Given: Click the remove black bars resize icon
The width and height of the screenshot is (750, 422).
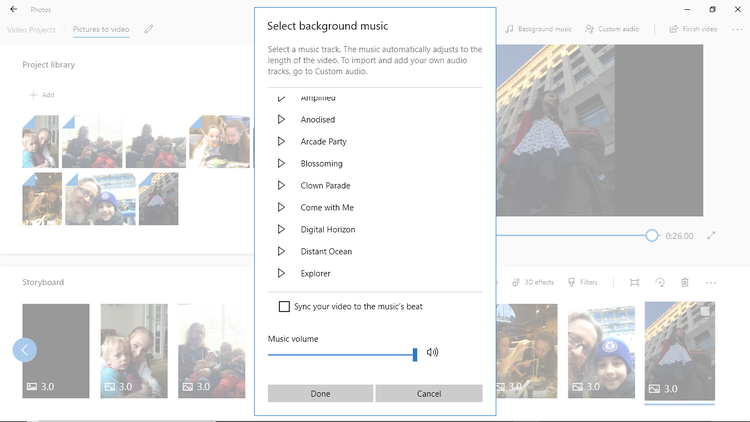Looking at the screenshot, I should pos(634,282).
